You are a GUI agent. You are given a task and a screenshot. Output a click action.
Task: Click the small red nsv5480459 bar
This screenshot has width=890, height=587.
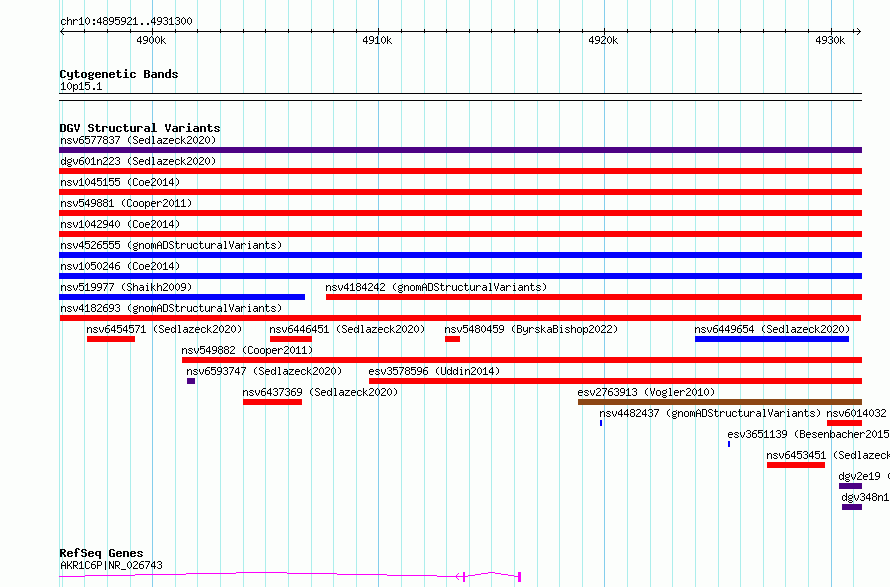click(x=452, y=339)
